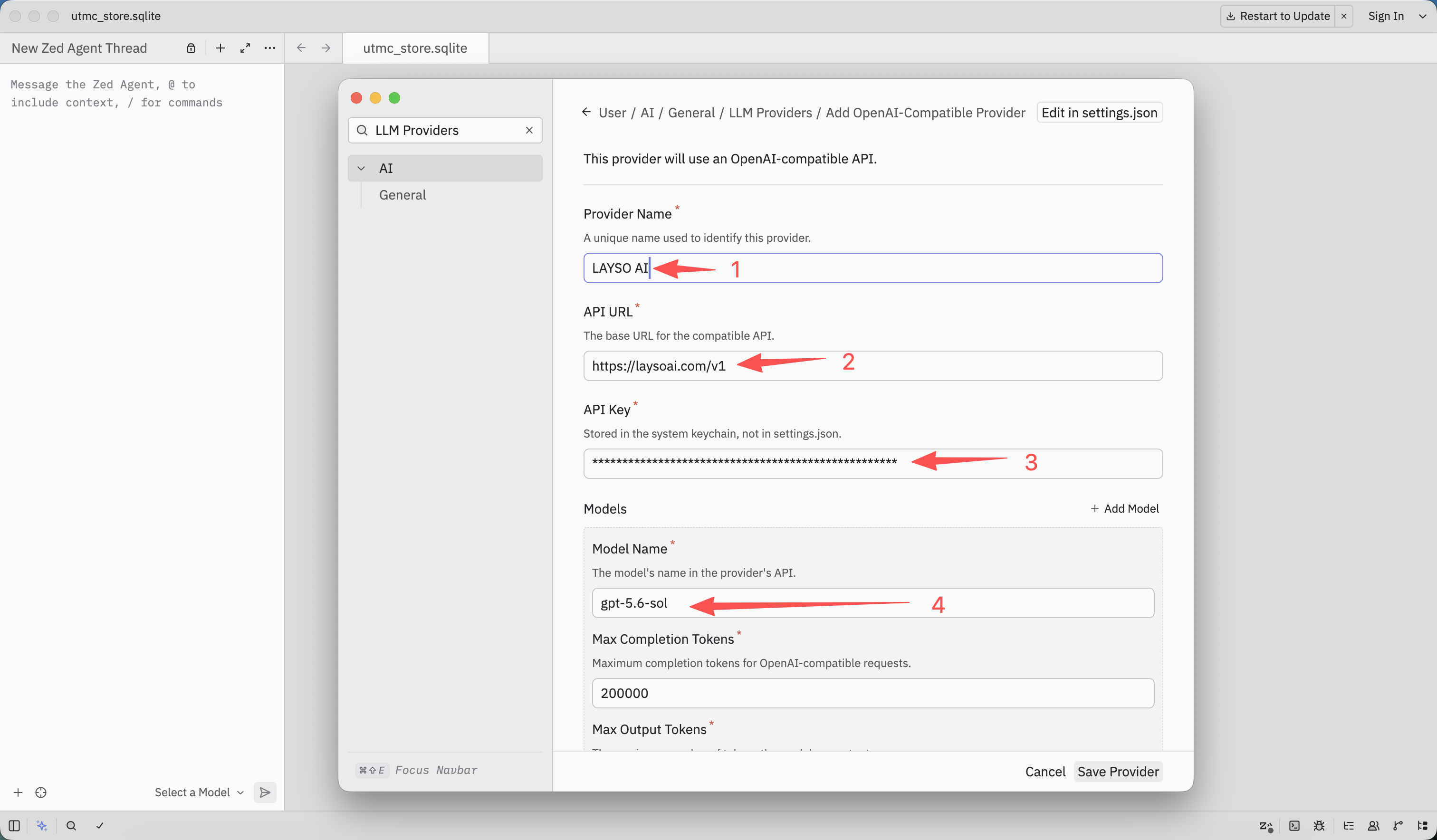Go back using breadcrumb arrow in settings
The height and width of the screenshot is (840, 1437).
[586, 112]
